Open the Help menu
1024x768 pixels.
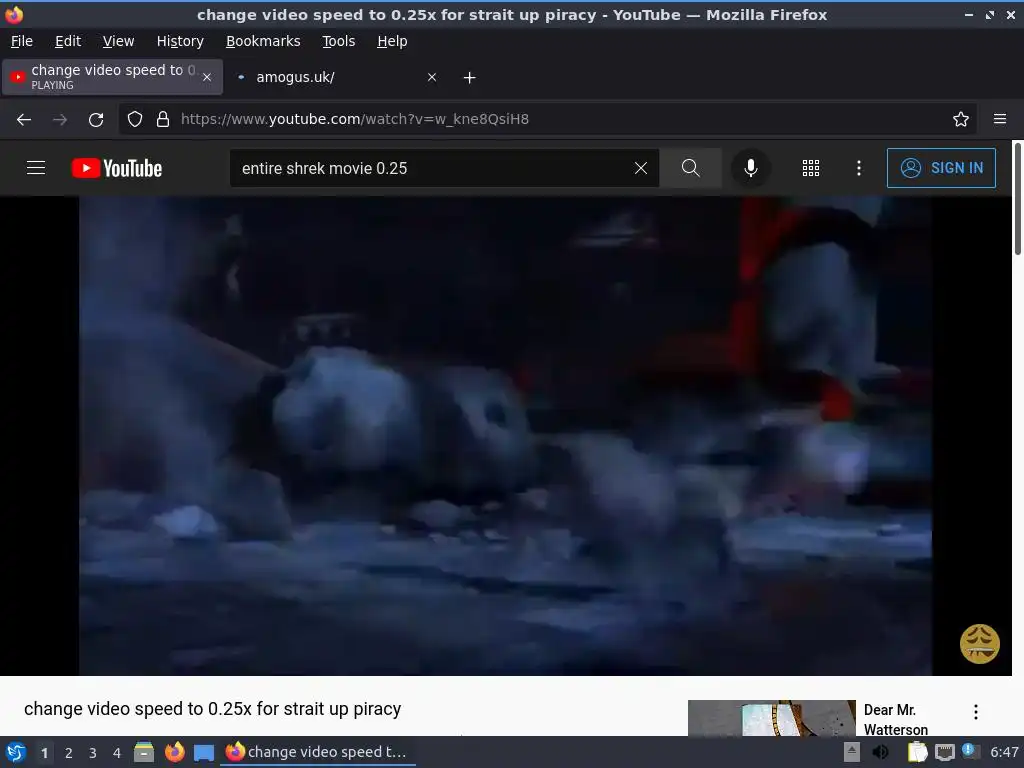(x=392, y=41)
